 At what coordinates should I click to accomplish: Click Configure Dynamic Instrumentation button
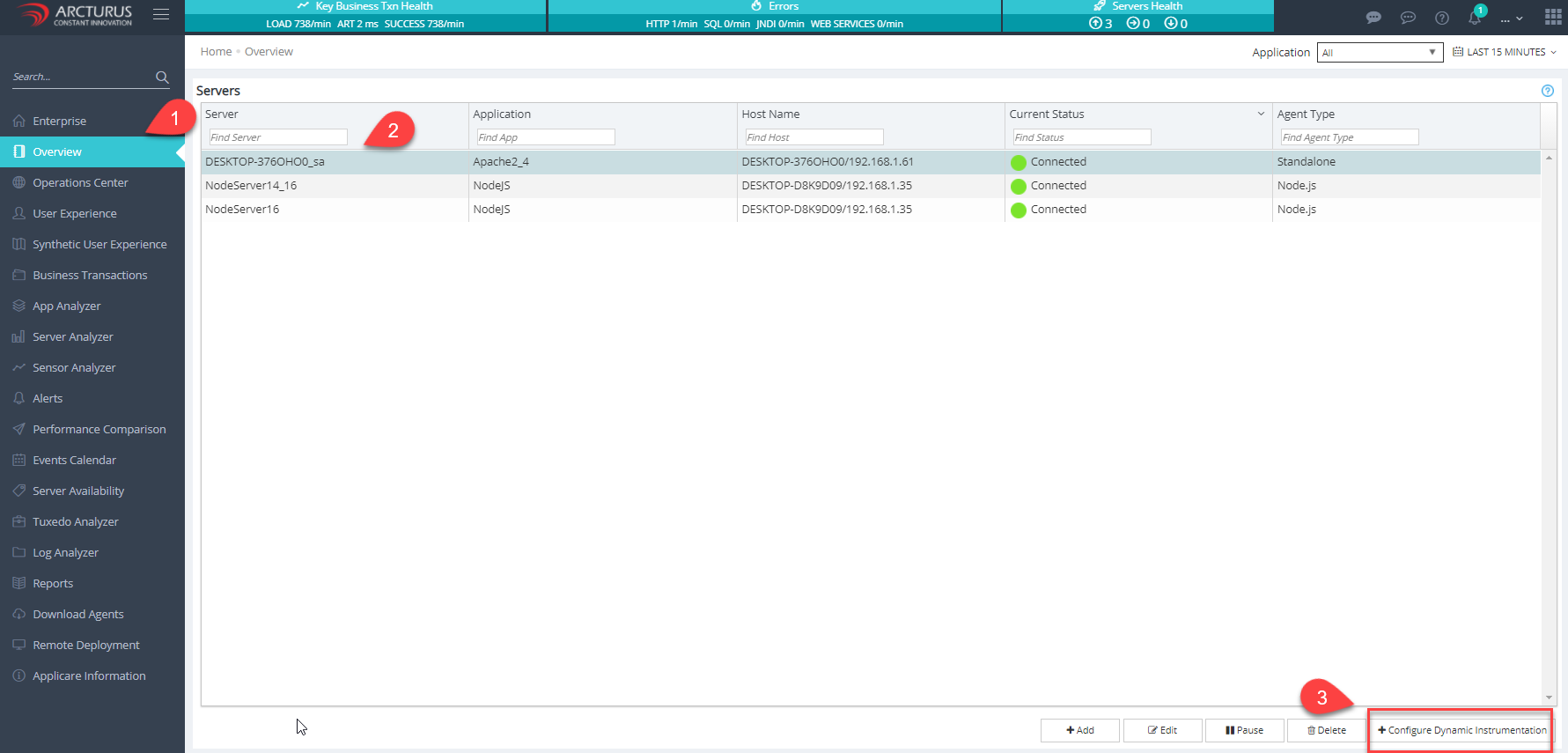[1461, 730]
